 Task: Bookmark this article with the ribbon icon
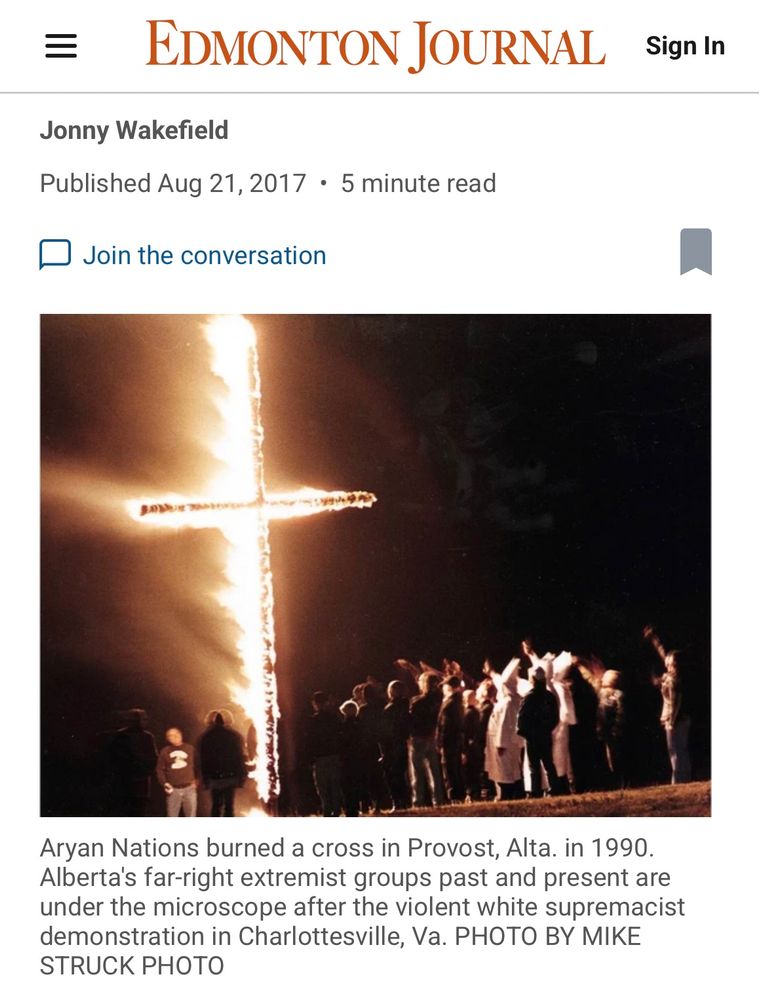[x=696, y=251]
